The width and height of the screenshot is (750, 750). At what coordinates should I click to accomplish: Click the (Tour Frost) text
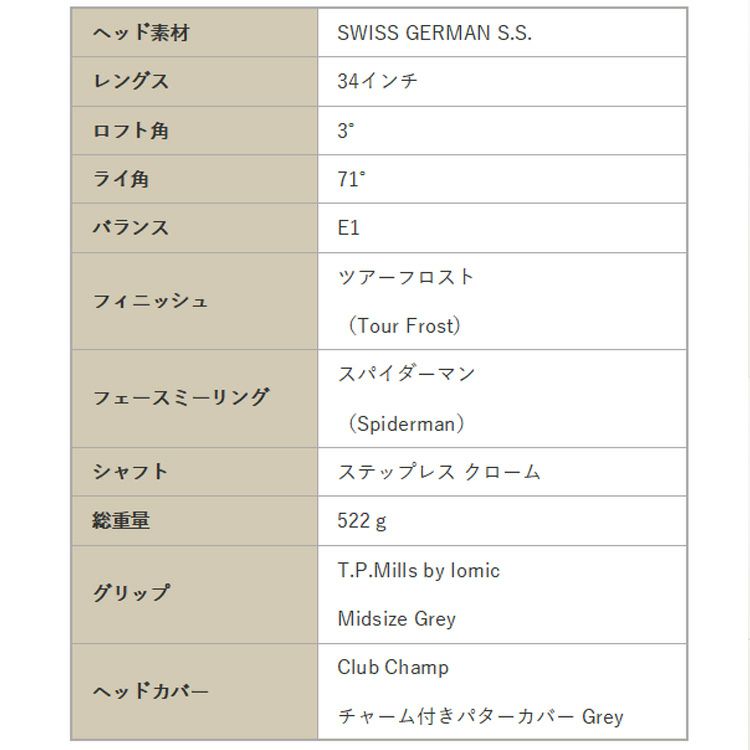pos(404,326)
